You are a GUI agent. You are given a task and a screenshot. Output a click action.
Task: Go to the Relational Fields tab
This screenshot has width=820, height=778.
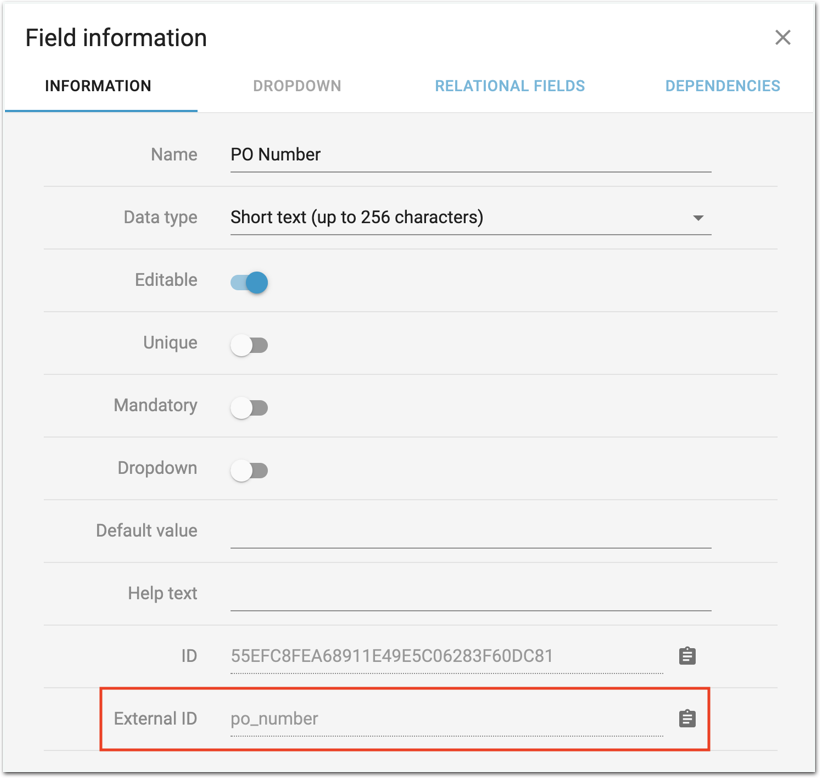click(510, 86)
